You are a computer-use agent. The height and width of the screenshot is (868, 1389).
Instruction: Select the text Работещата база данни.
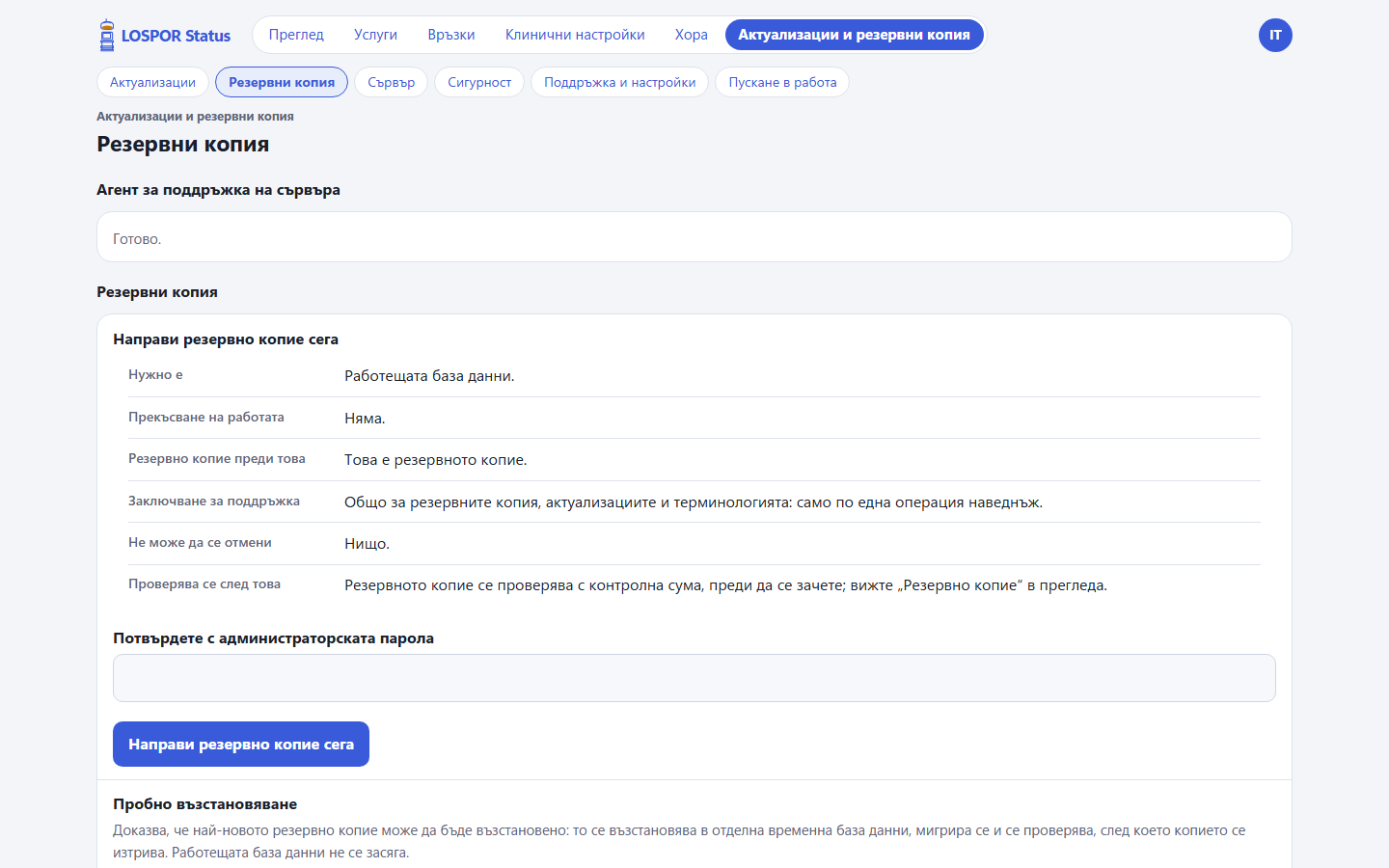(429, 376)
